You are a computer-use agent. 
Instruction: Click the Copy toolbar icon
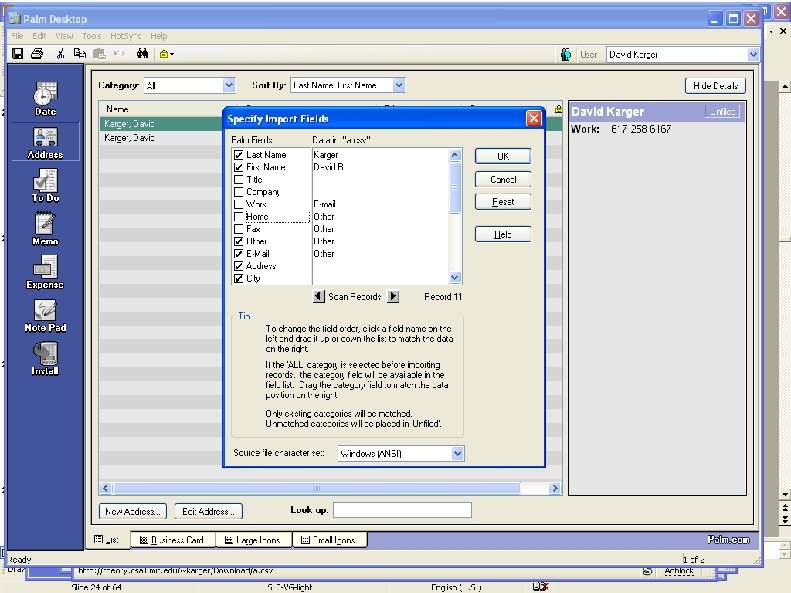(80, 53)
